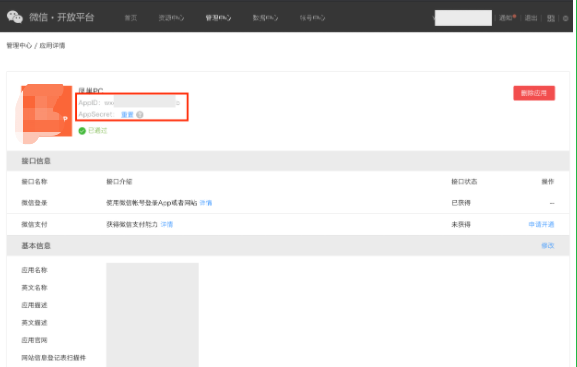This screenshot has width=577, height=367.
Task: Open 帐号中心 in the top navigation
Action: point(312,18)
